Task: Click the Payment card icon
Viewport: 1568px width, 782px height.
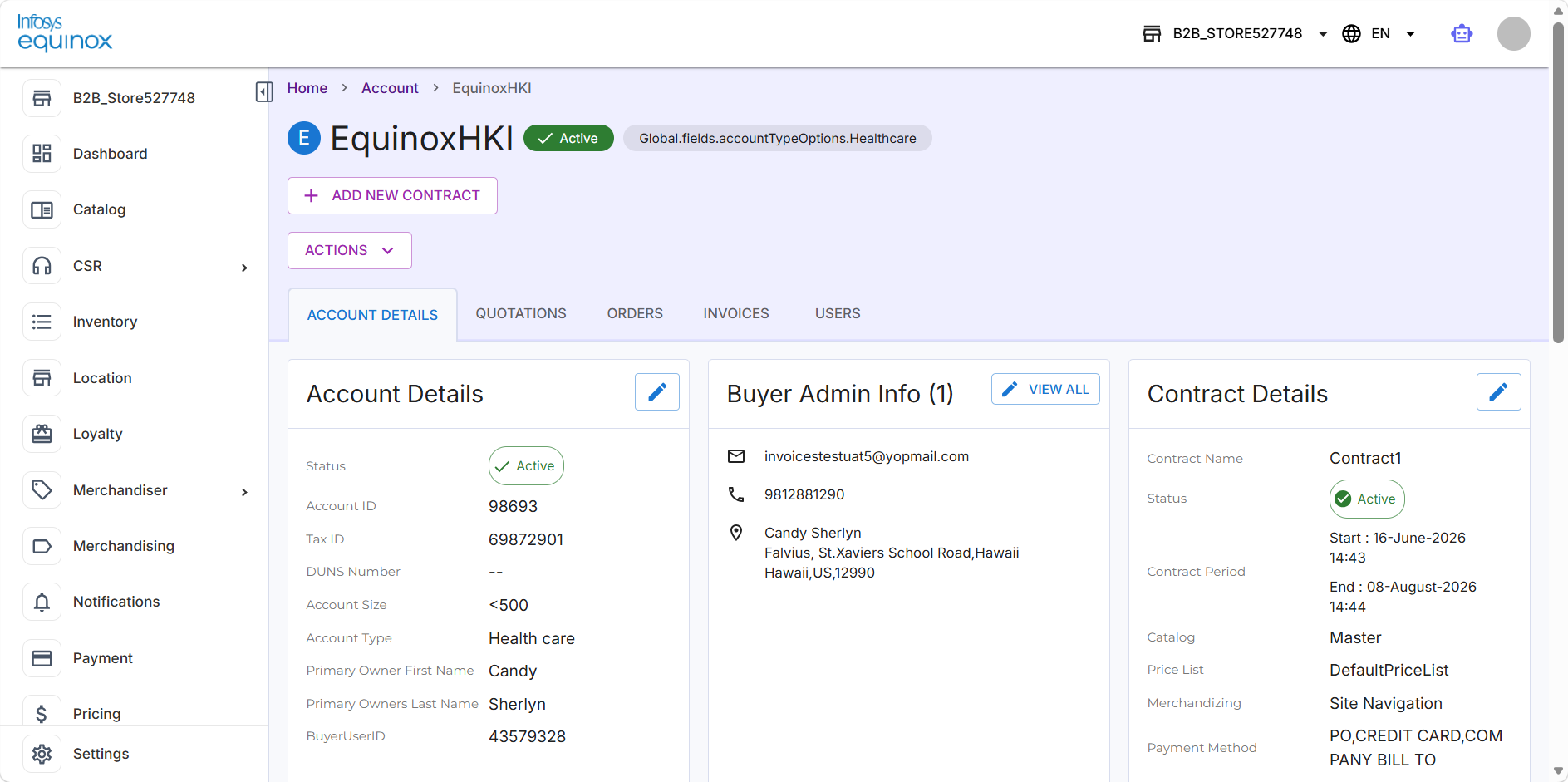Action: [x=42, y=658]
